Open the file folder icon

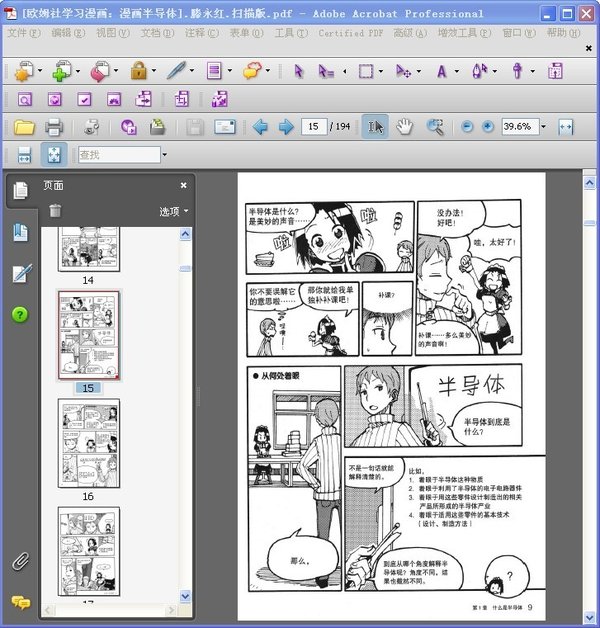[x=24, y=127]
